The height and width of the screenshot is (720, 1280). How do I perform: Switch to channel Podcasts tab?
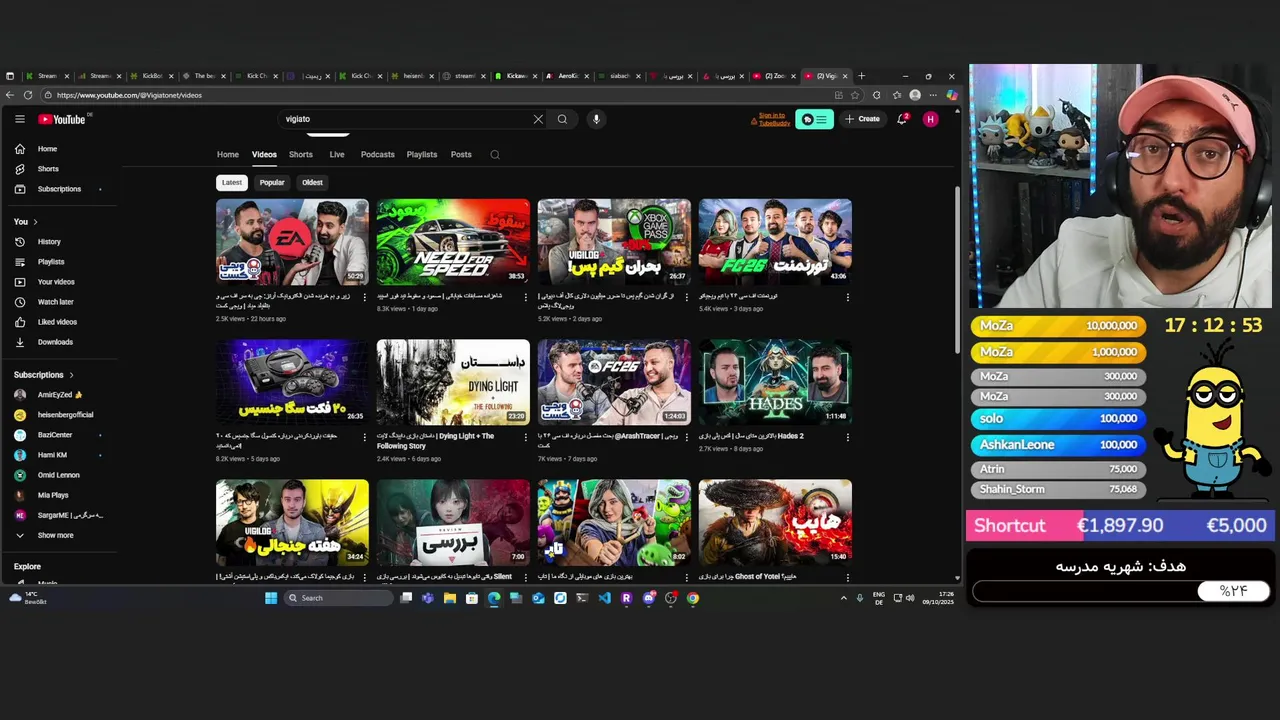(x=377, y=155)
